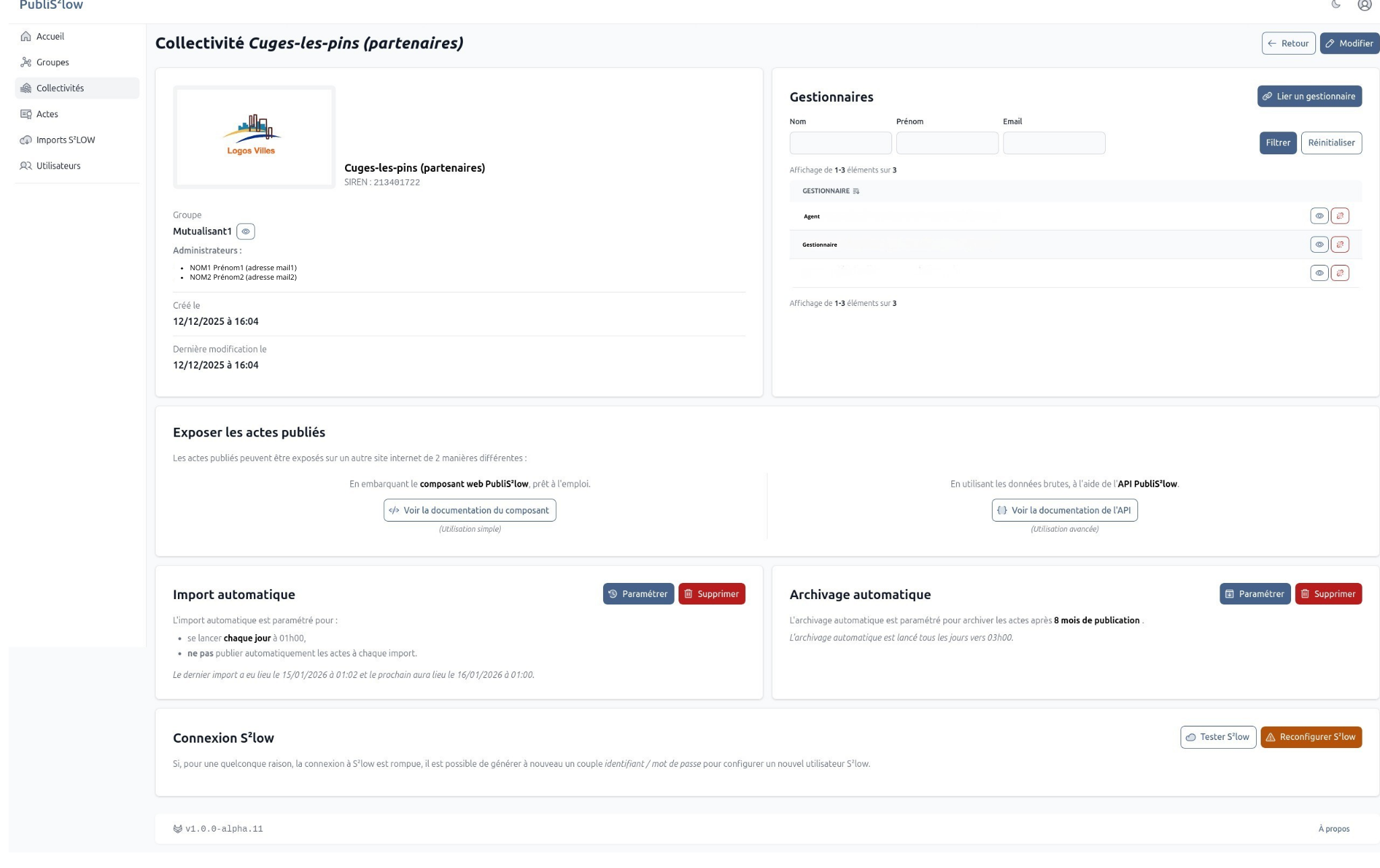Screen dimensions: 1380x868
Task: Click Lier un gestionnaire button
Action: 1309,96
